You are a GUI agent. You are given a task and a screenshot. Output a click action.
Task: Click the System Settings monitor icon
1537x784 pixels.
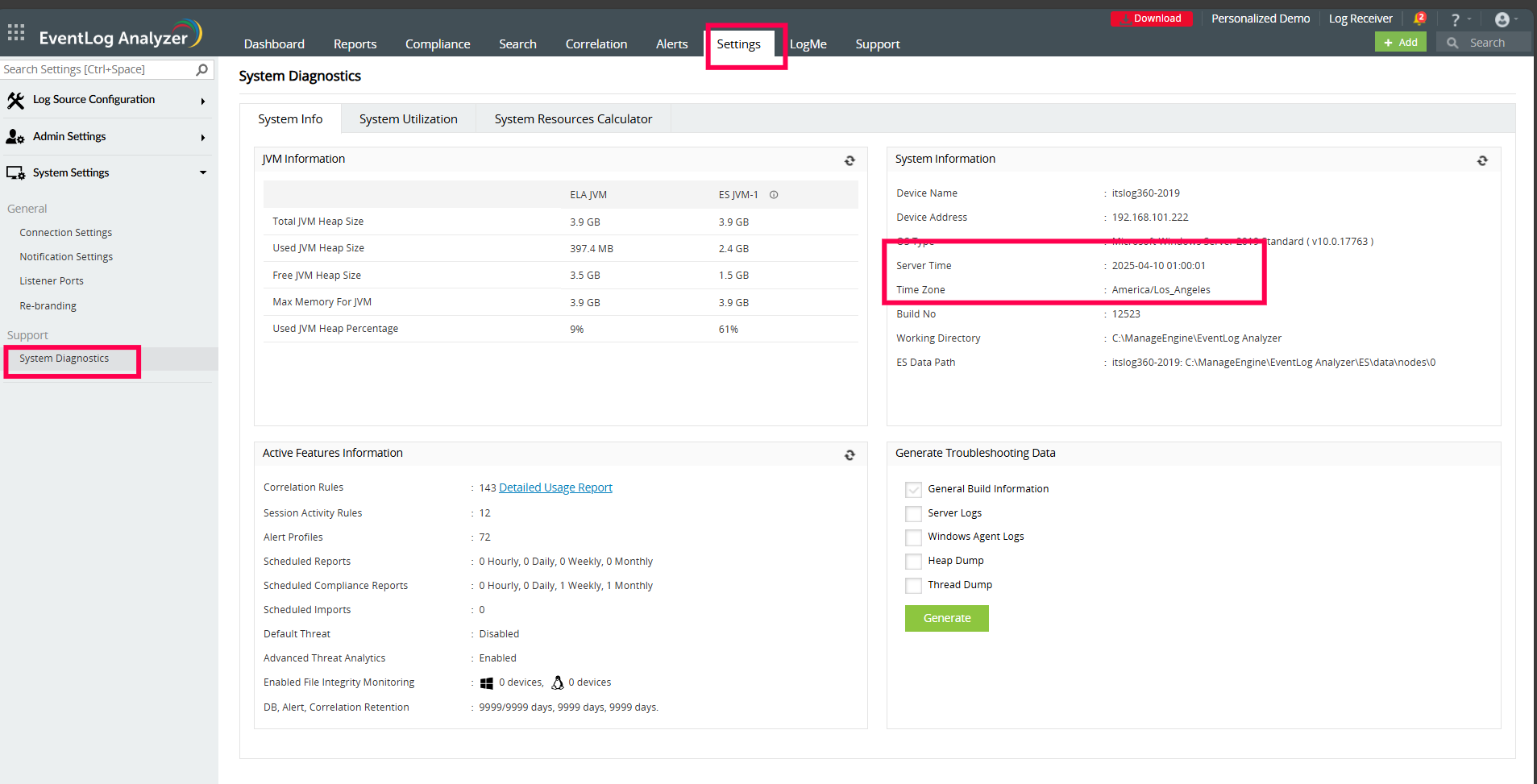15,173
